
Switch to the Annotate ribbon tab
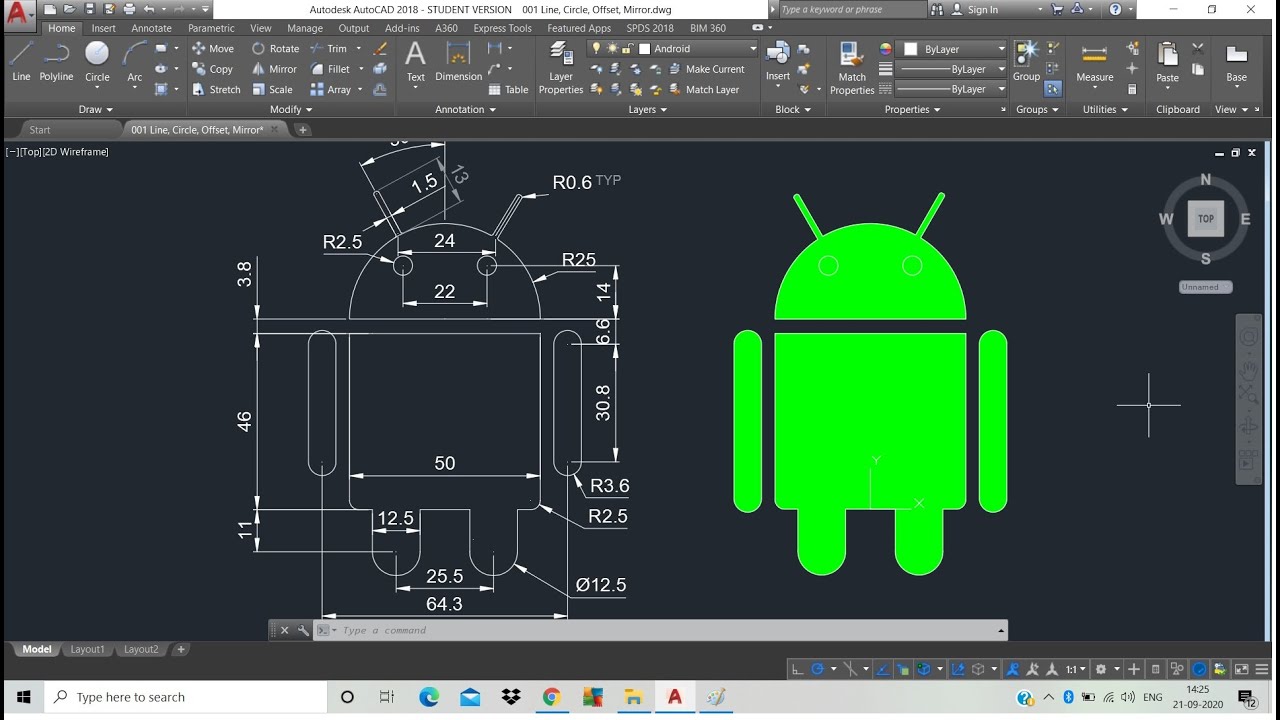(x=151, y=28)
